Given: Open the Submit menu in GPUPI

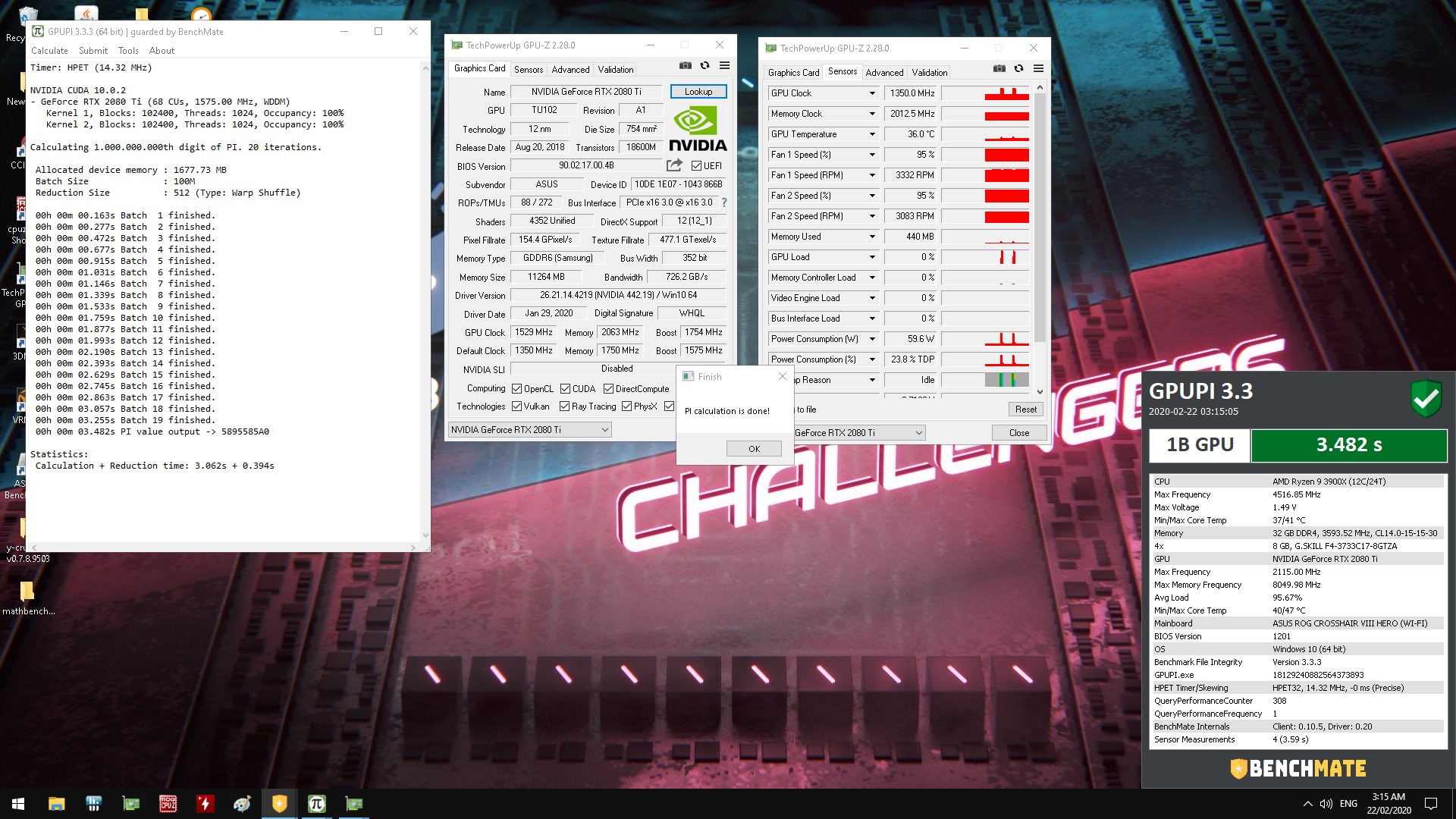Looking at the screenshot, I should pyautogui.click(x=93, y=51).
